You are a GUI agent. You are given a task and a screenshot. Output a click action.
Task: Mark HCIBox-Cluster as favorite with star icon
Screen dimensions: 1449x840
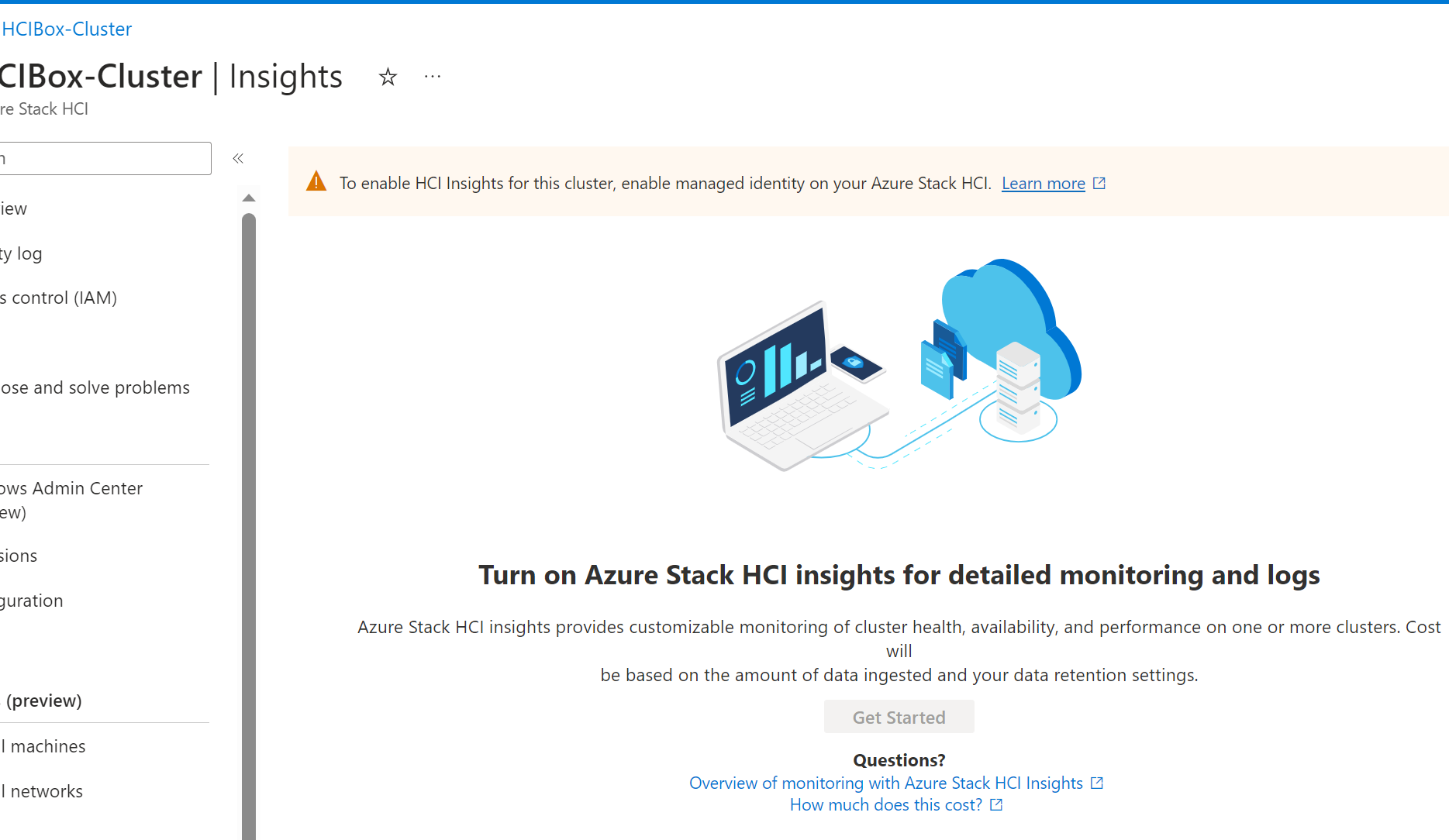tap(388, 77)
